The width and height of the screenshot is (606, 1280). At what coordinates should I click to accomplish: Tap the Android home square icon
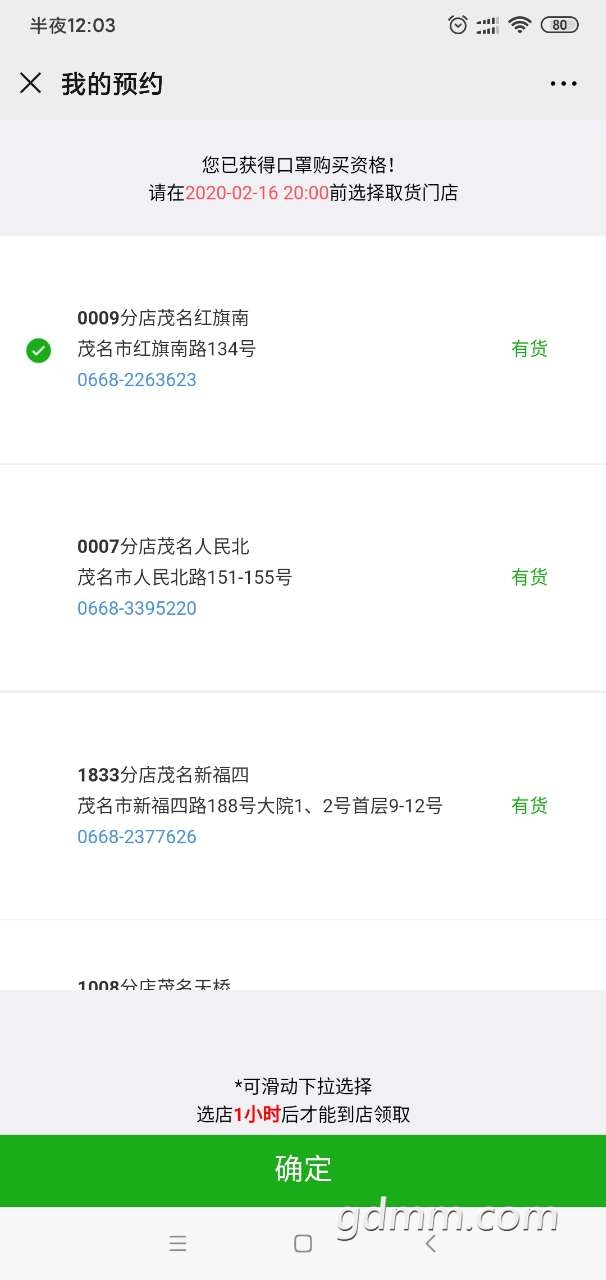pos(303,1243)
